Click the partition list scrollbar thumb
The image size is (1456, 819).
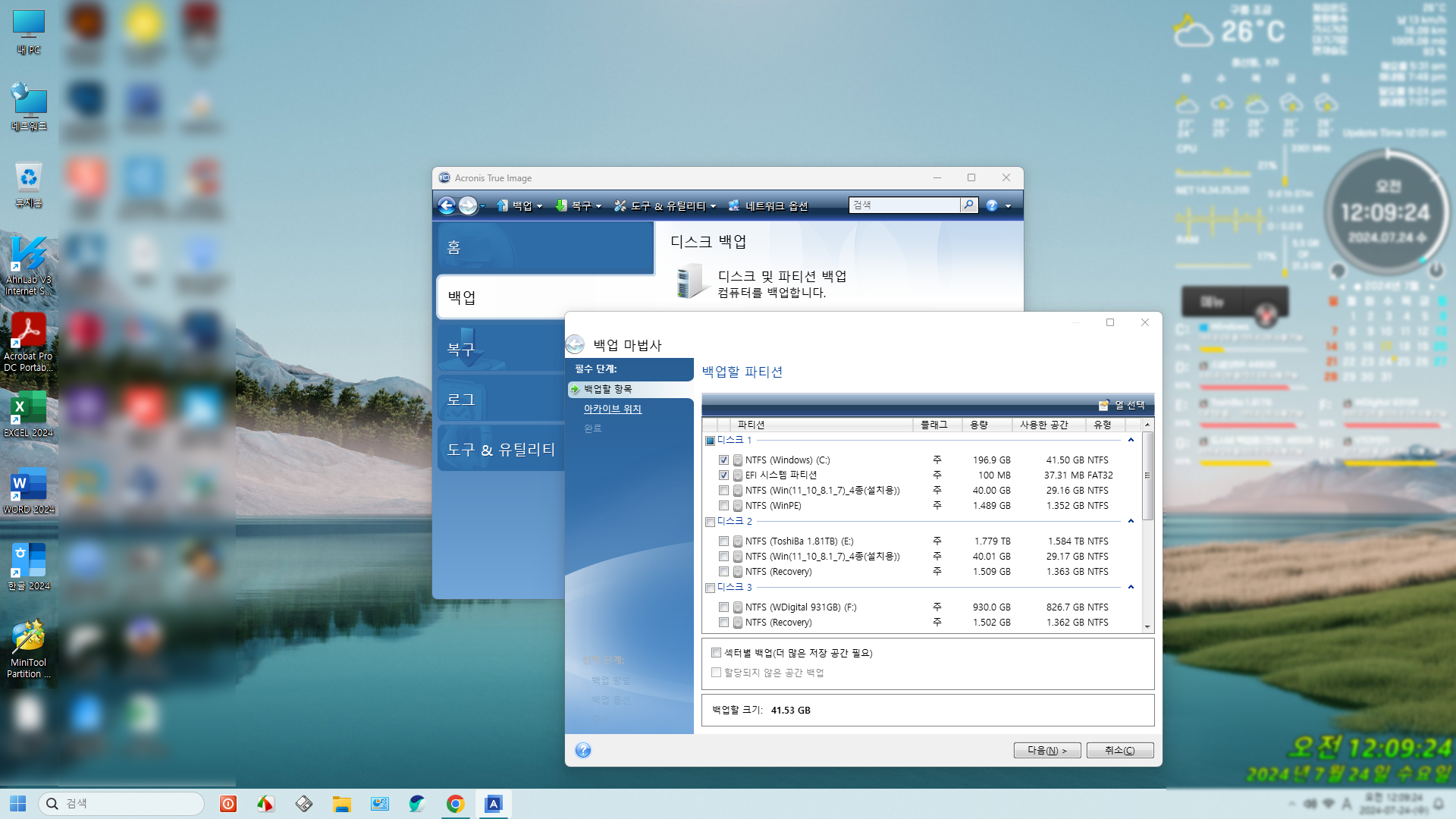coord(1147,475)
